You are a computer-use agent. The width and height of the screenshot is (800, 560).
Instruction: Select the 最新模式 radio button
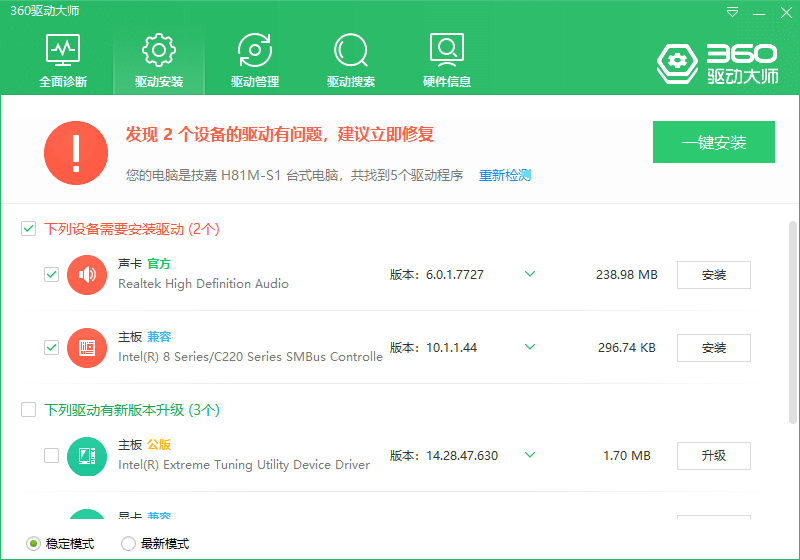tap(128, 544)
